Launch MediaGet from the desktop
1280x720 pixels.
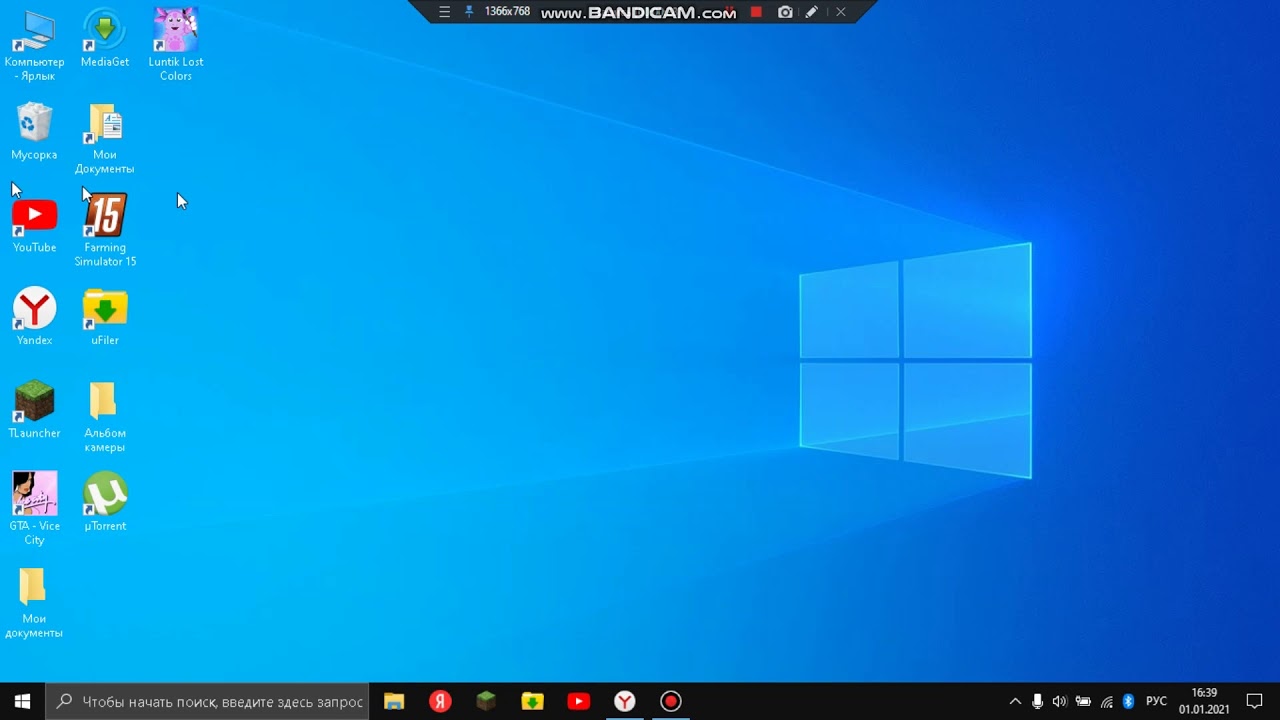[105, 39]
